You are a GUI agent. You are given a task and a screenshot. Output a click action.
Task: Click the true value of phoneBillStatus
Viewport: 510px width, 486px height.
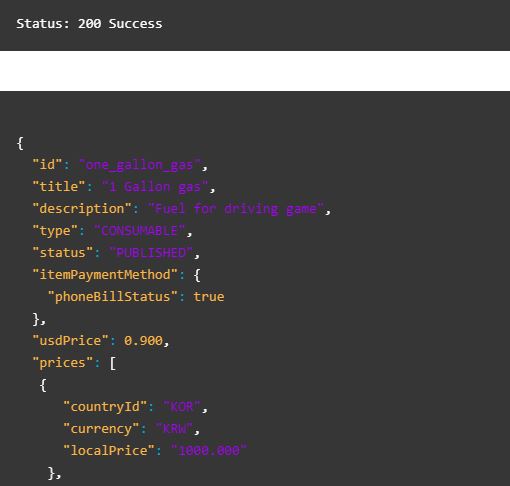click(209, 297)
